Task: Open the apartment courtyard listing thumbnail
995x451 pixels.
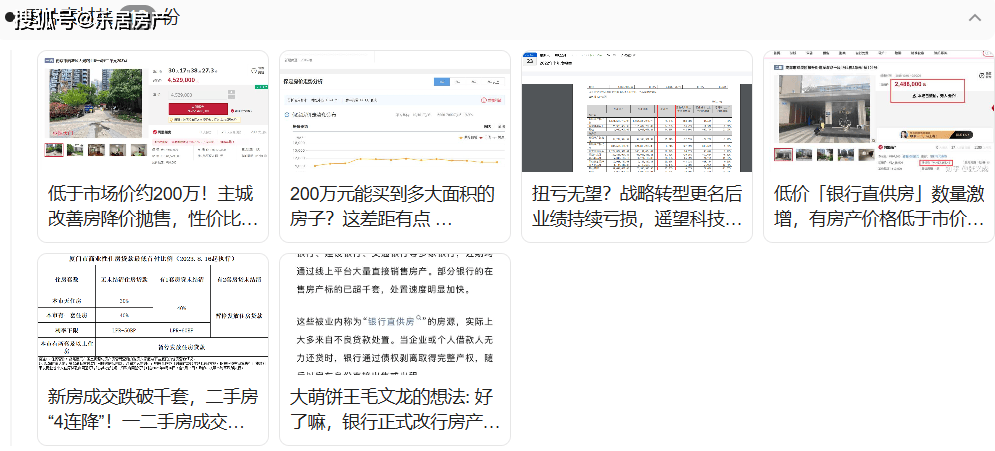Action: (x=98, y=101)
